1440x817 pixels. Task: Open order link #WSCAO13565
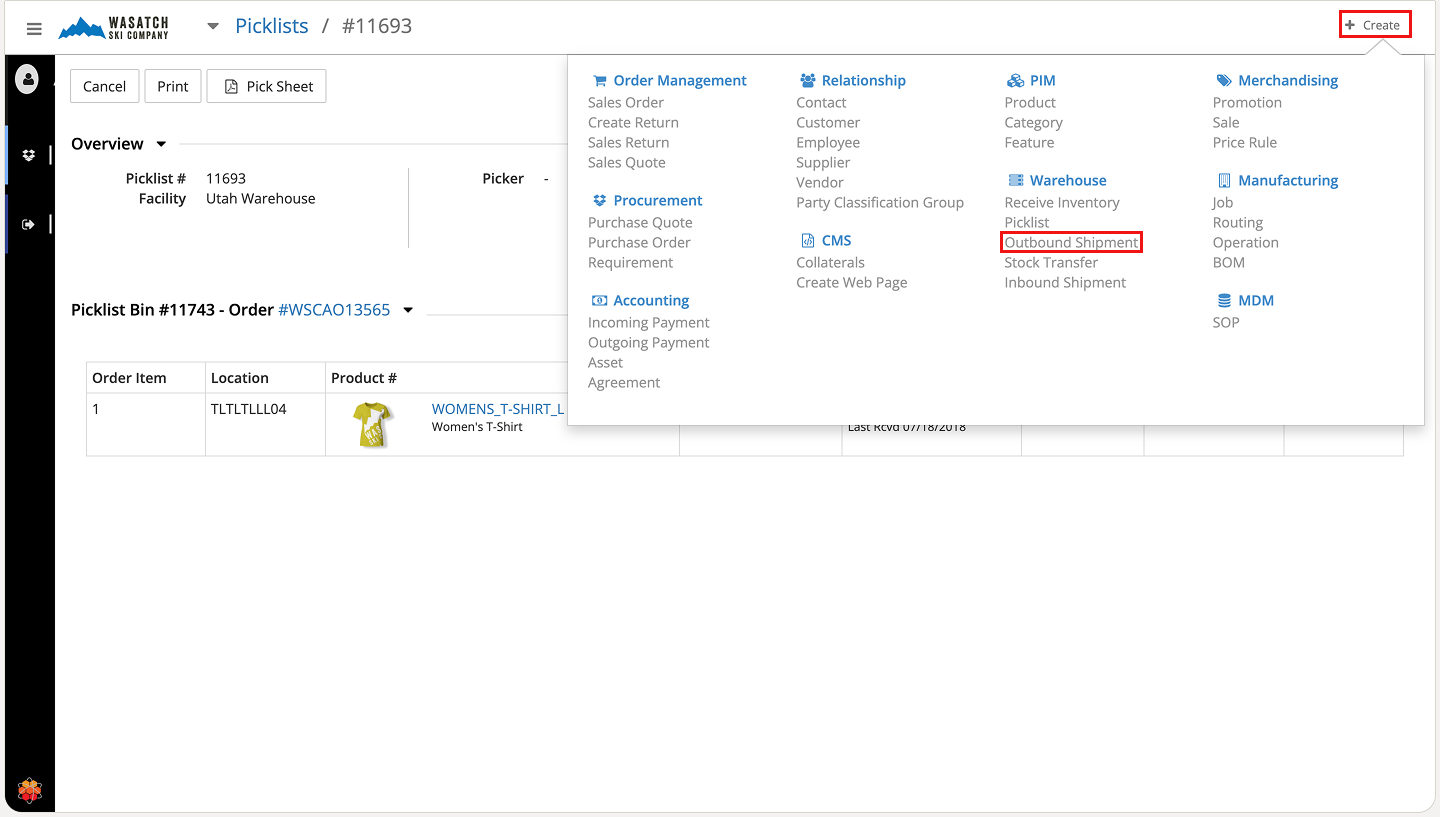(334, 310)
